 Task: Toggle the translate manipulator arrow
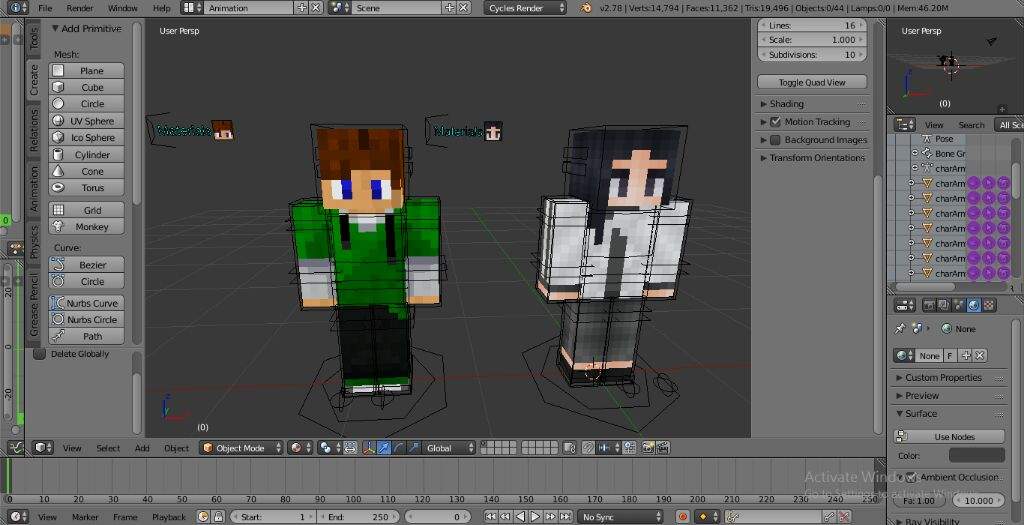(x=385, y=448)
